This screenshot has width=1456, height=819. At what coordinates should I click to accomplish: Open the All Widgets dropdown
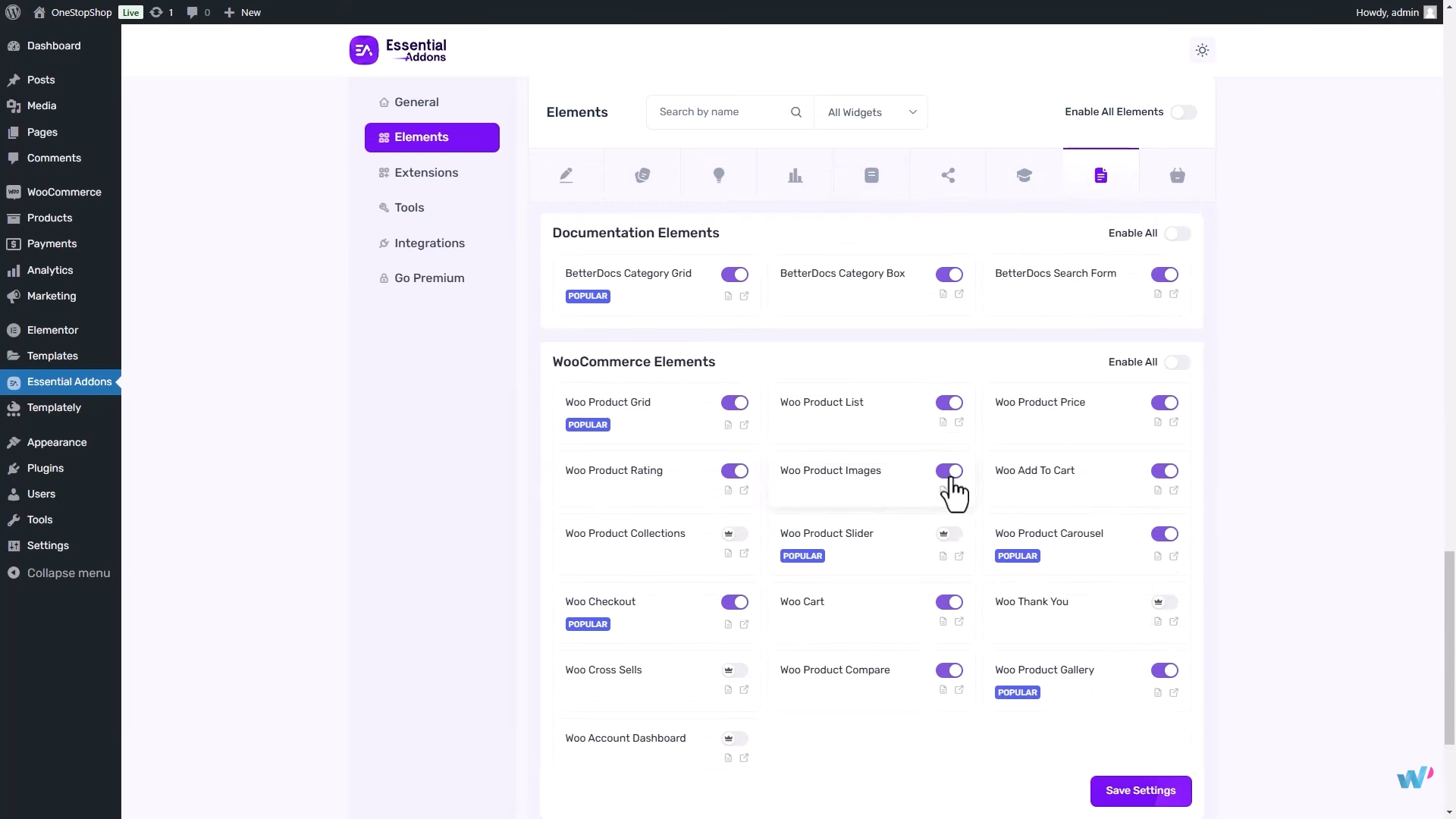point(871,111)
